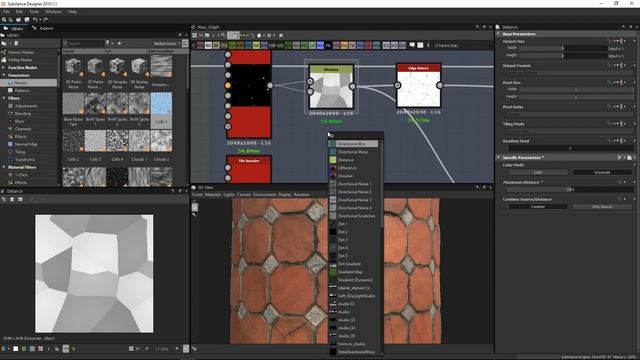Collapse the Material Filters category
The height and width of the screenshot is (360, 640).
(4, 167)
